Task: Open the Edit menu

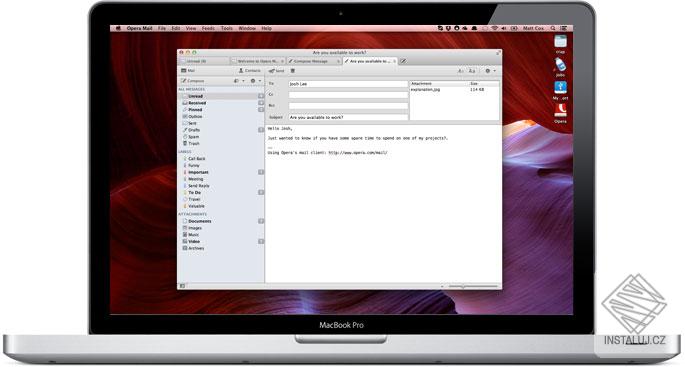Action: (176, 28)
